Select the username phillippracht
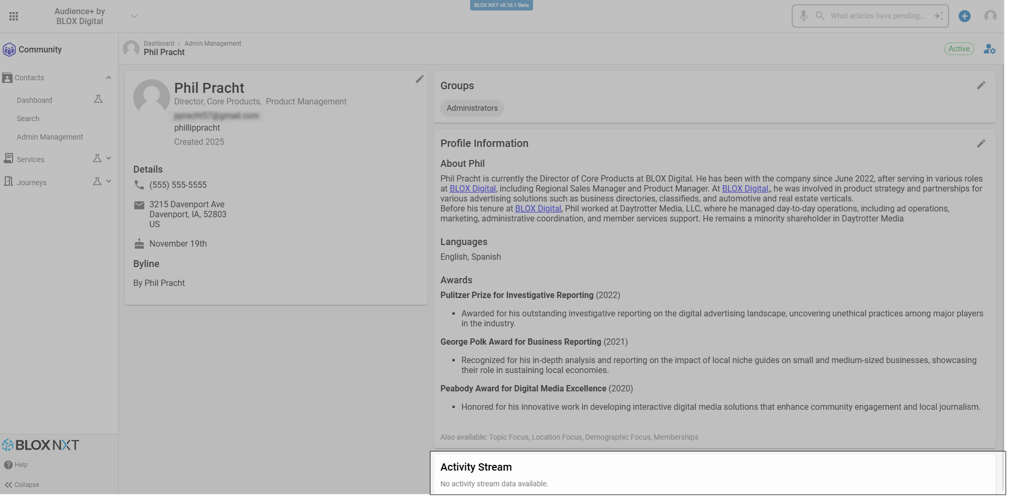The height and width of the screenshot is (500, 1011). coord(197,128)
